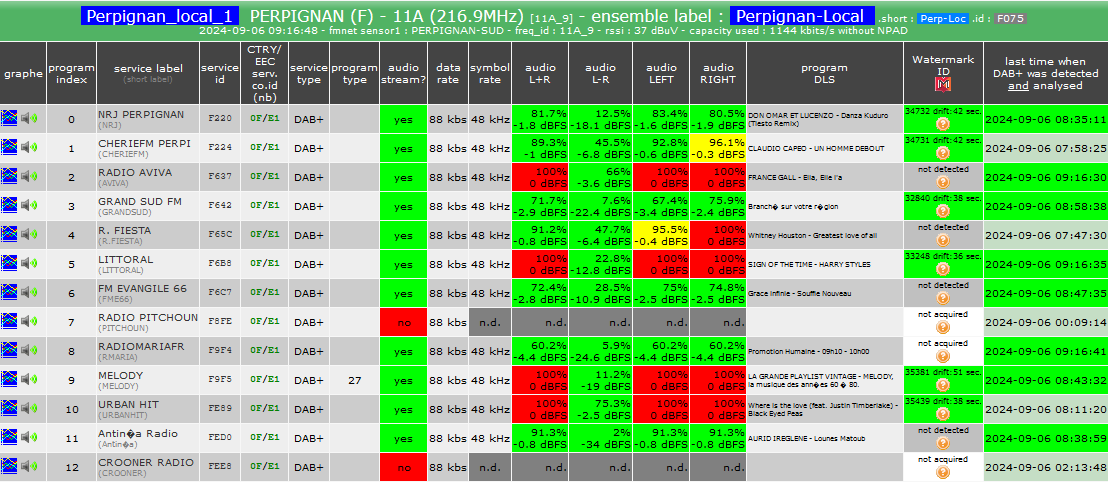
Task: Open graph icon for LITTORAL row
Action: point(10,263)
